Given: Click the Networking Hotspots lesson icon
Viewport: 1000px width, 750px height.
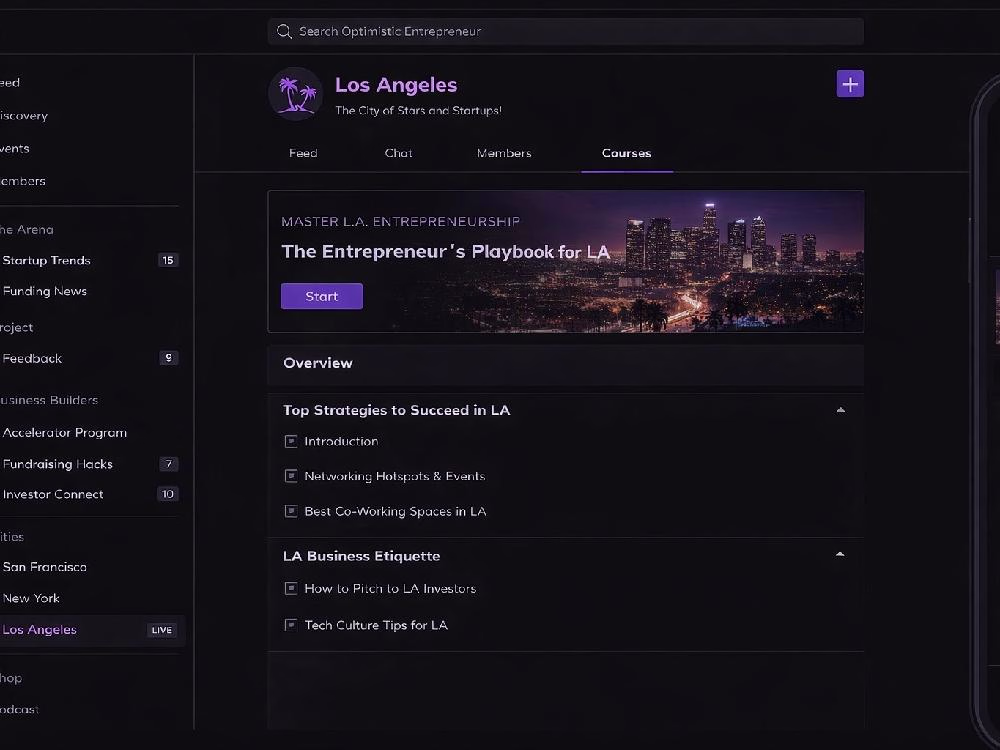Looking at the screenshot, I should coord(291,476).
